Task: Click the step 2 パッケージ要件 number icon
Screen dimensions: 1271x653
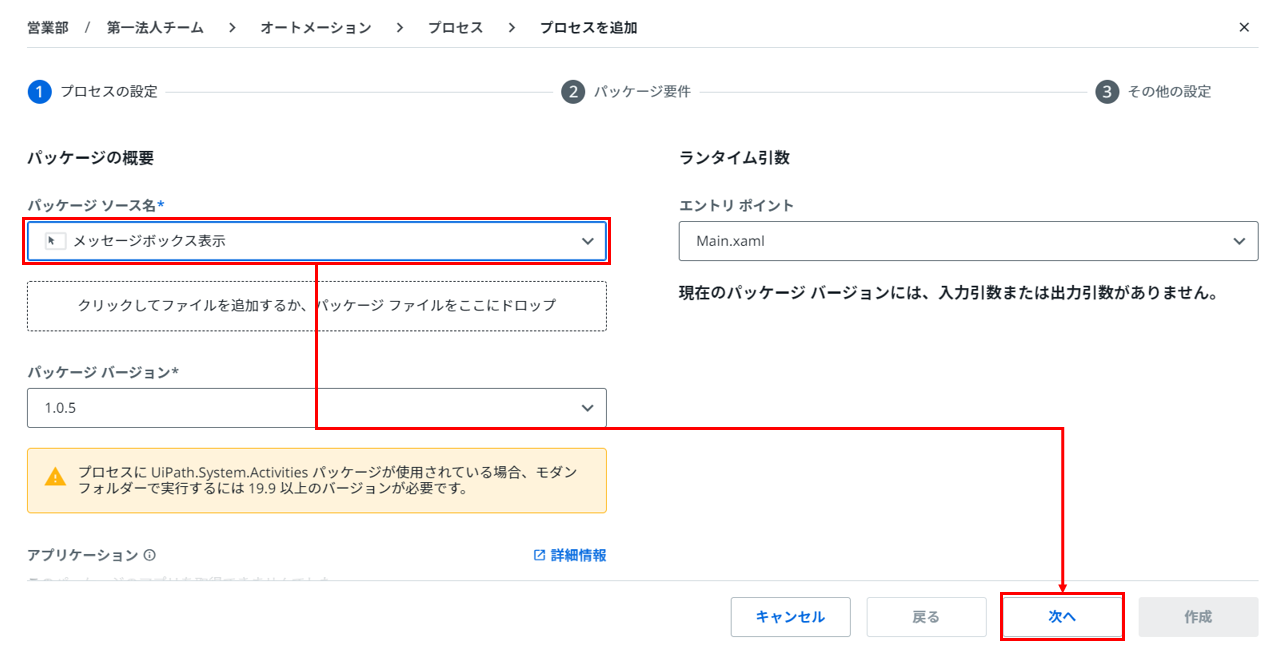Action: click(x=572, y=92)
